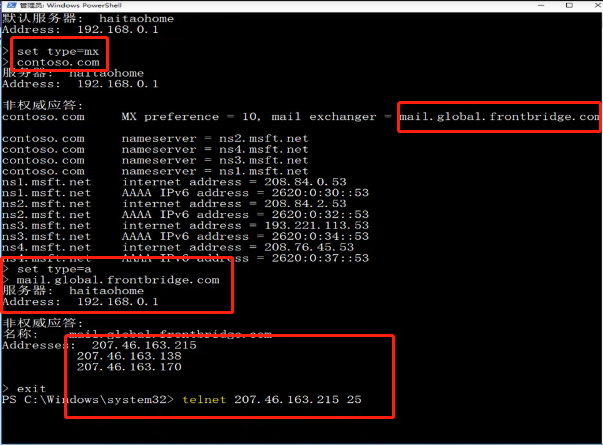603x445 pixels.
Task: Click the 'nameserver = ns1.msft.net' entry
Action: (x=215, y=170)
